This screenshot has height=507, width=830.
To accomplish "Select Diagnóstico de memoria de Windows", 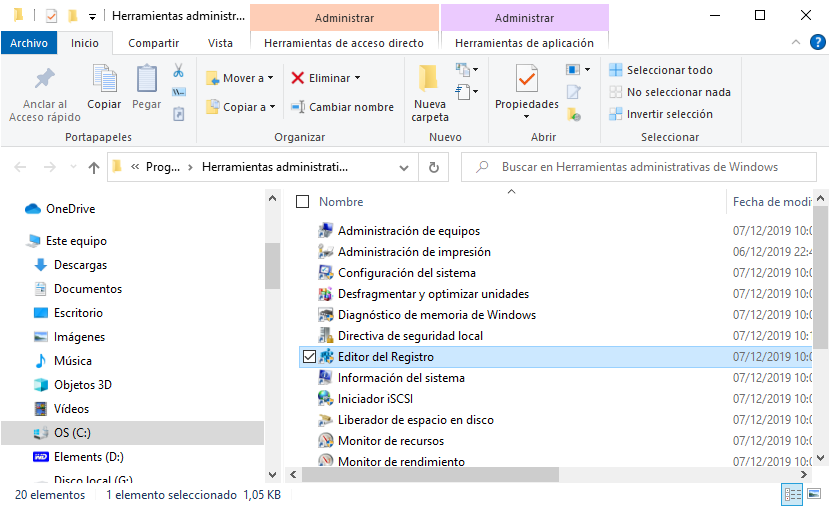I will [x=437, y=315].
